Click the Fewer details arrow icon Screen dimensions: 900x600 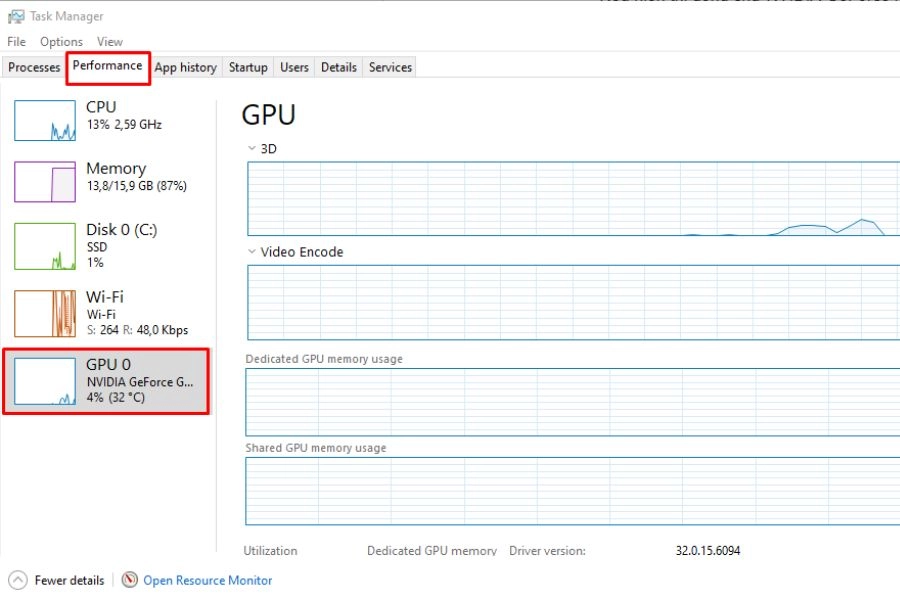point(18,580)
